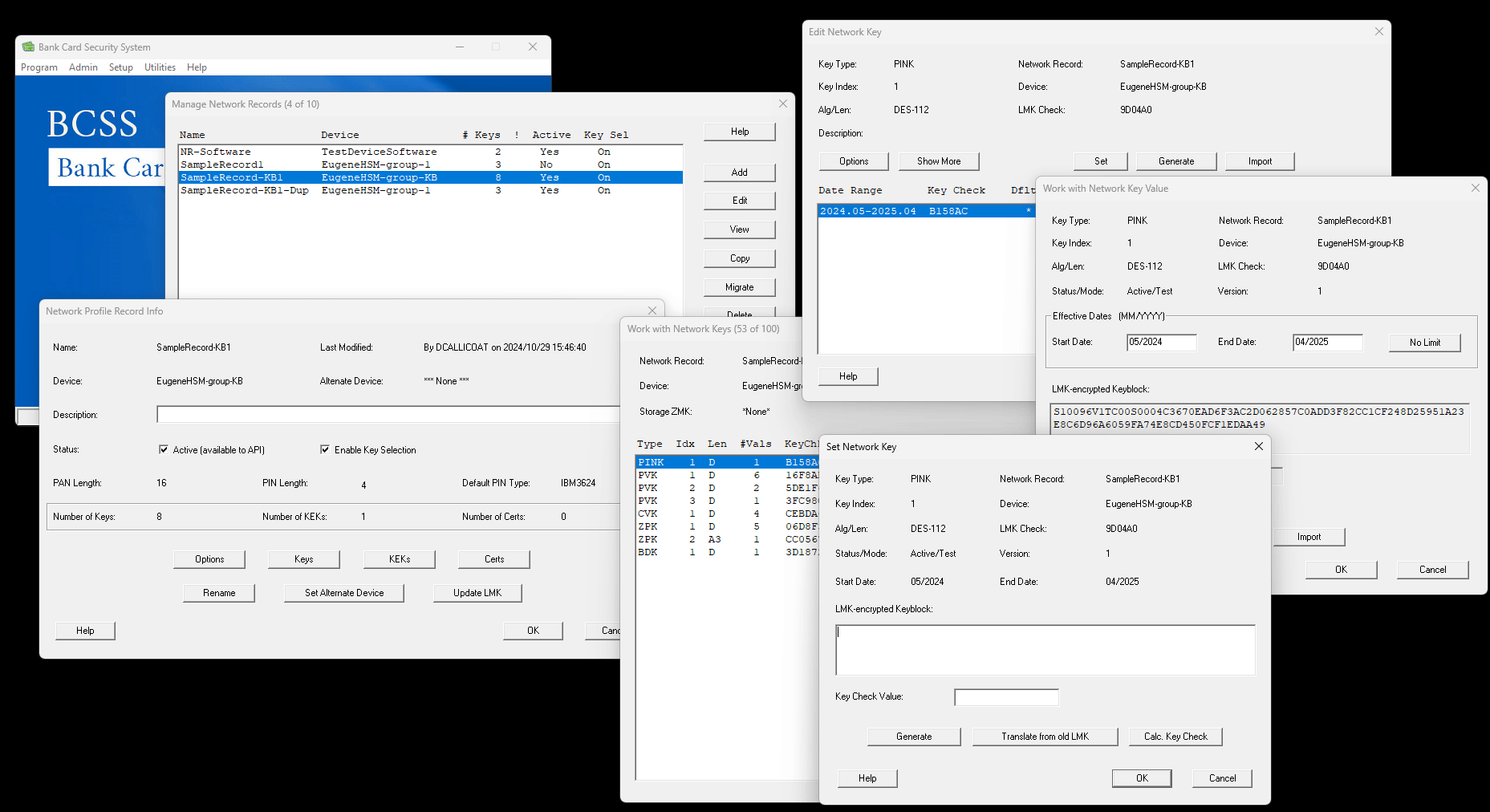Toggle Enable Key Selection checkbox
The height and width of the screenshot is (812, 1490).
(x=325, y=449)
